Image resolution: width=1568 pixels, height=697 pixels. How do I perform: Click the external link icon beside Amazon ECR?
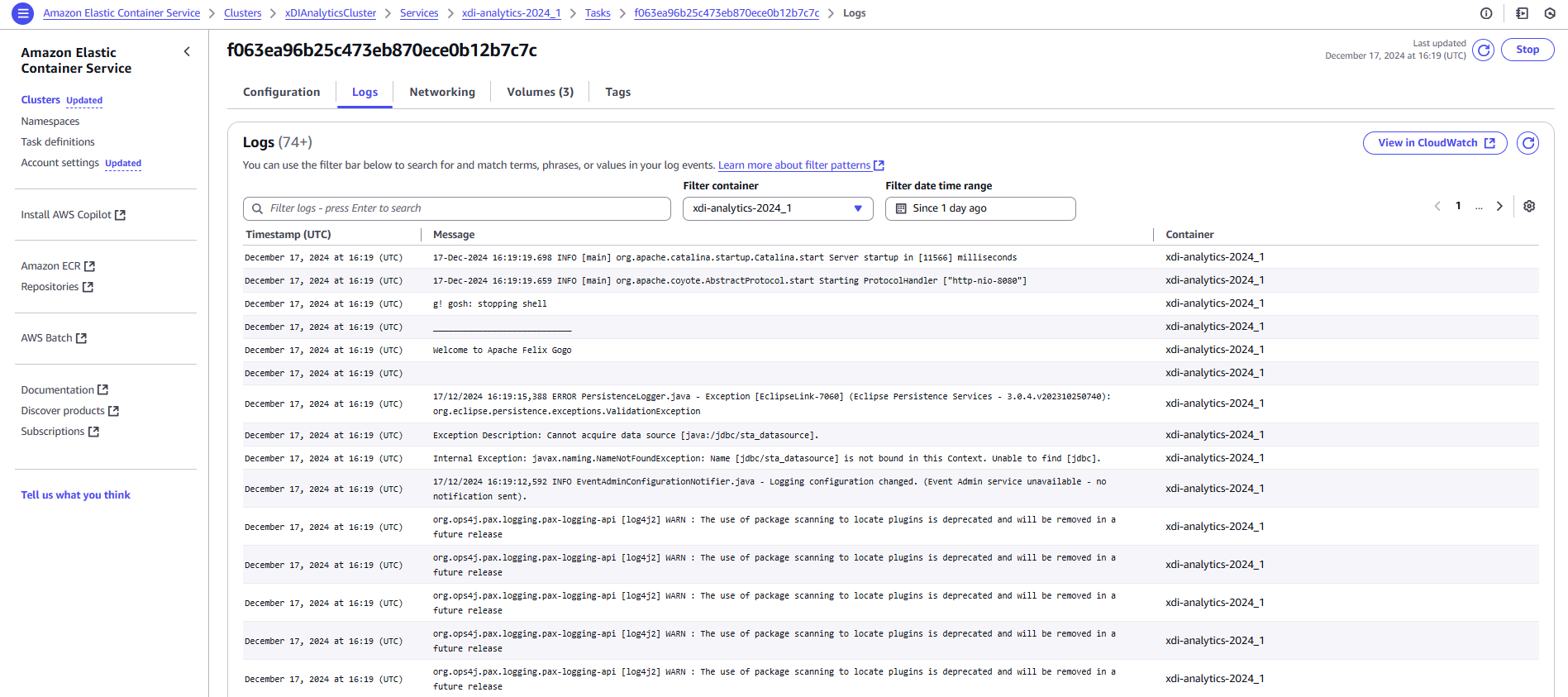pyautogui.click(x=90, y=266)
